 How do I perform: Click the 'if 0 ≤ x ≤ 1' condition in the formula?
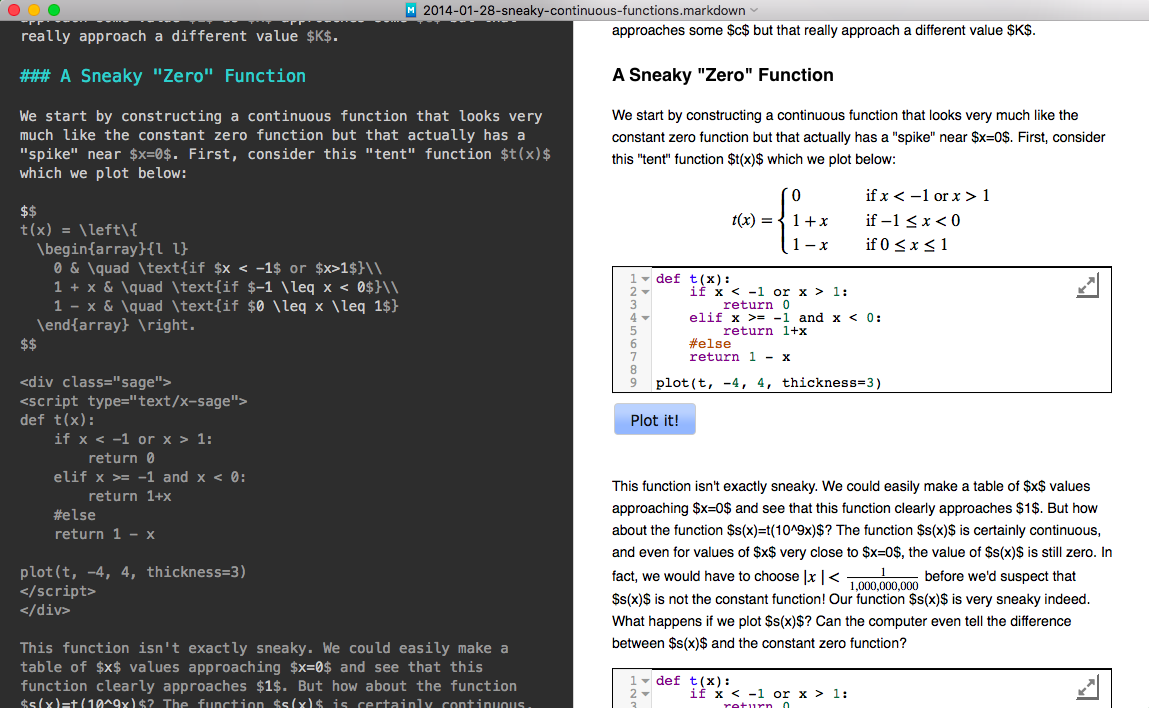click(906, 245)
